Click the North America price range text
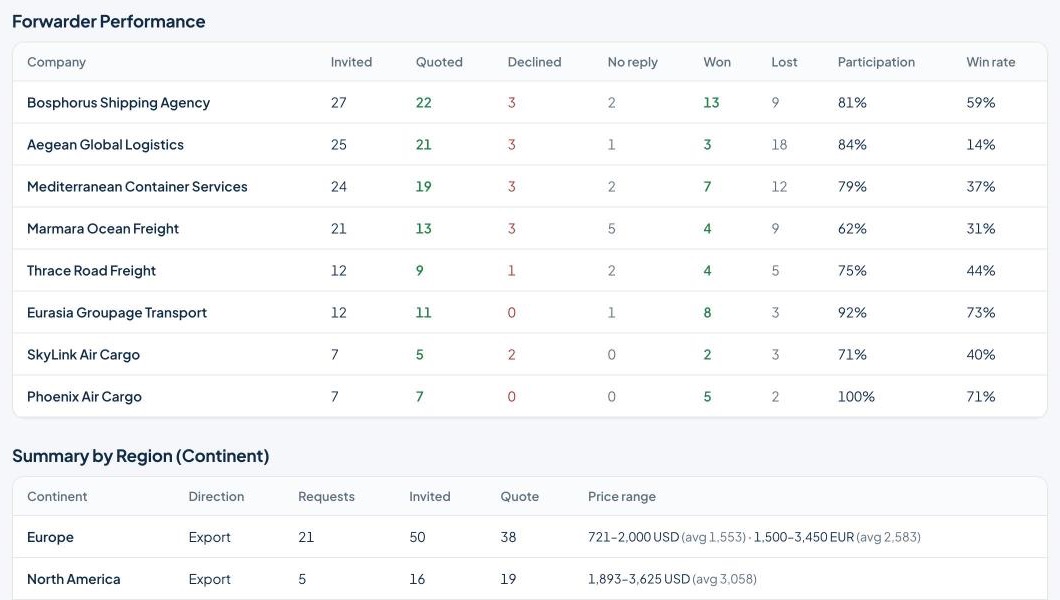 click(x=672, y=579)
